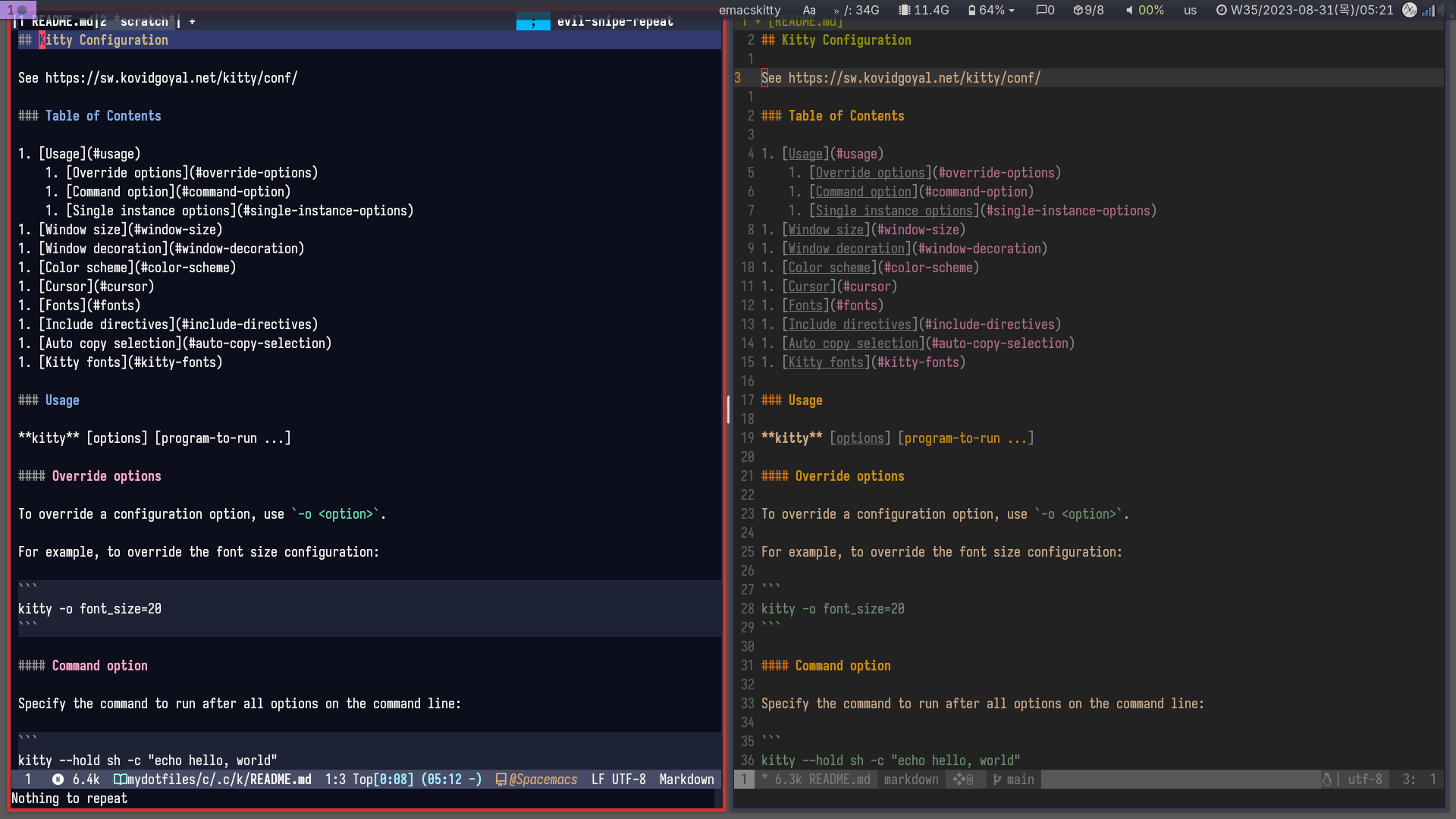Click [Single instance options] link in right pane

[x=894, y=211]
